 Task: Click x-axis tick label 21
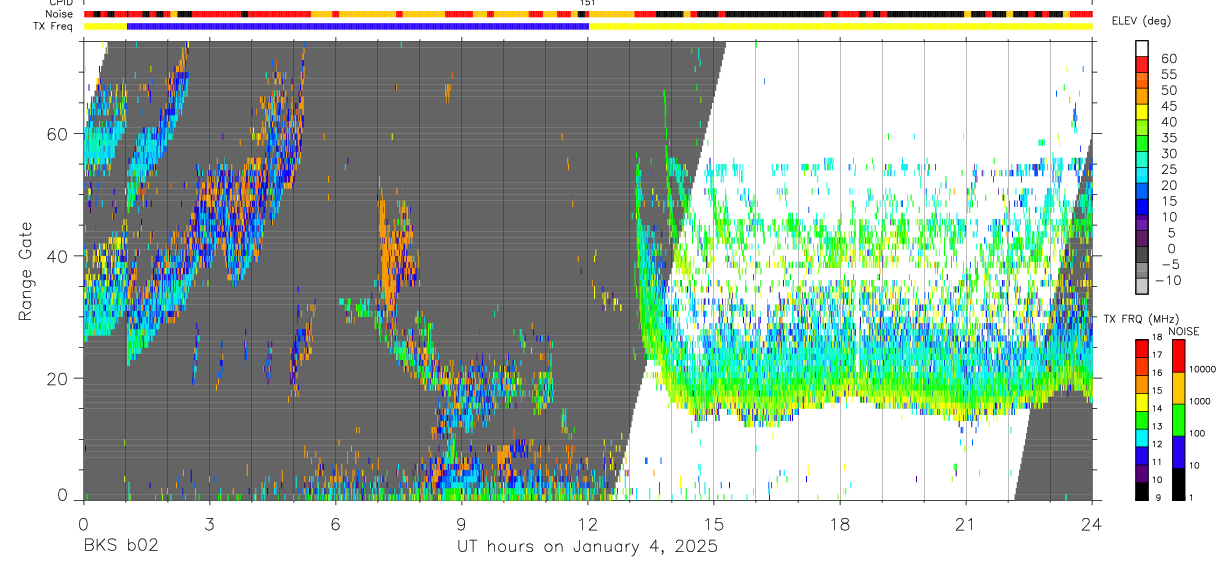click(966, 524)
